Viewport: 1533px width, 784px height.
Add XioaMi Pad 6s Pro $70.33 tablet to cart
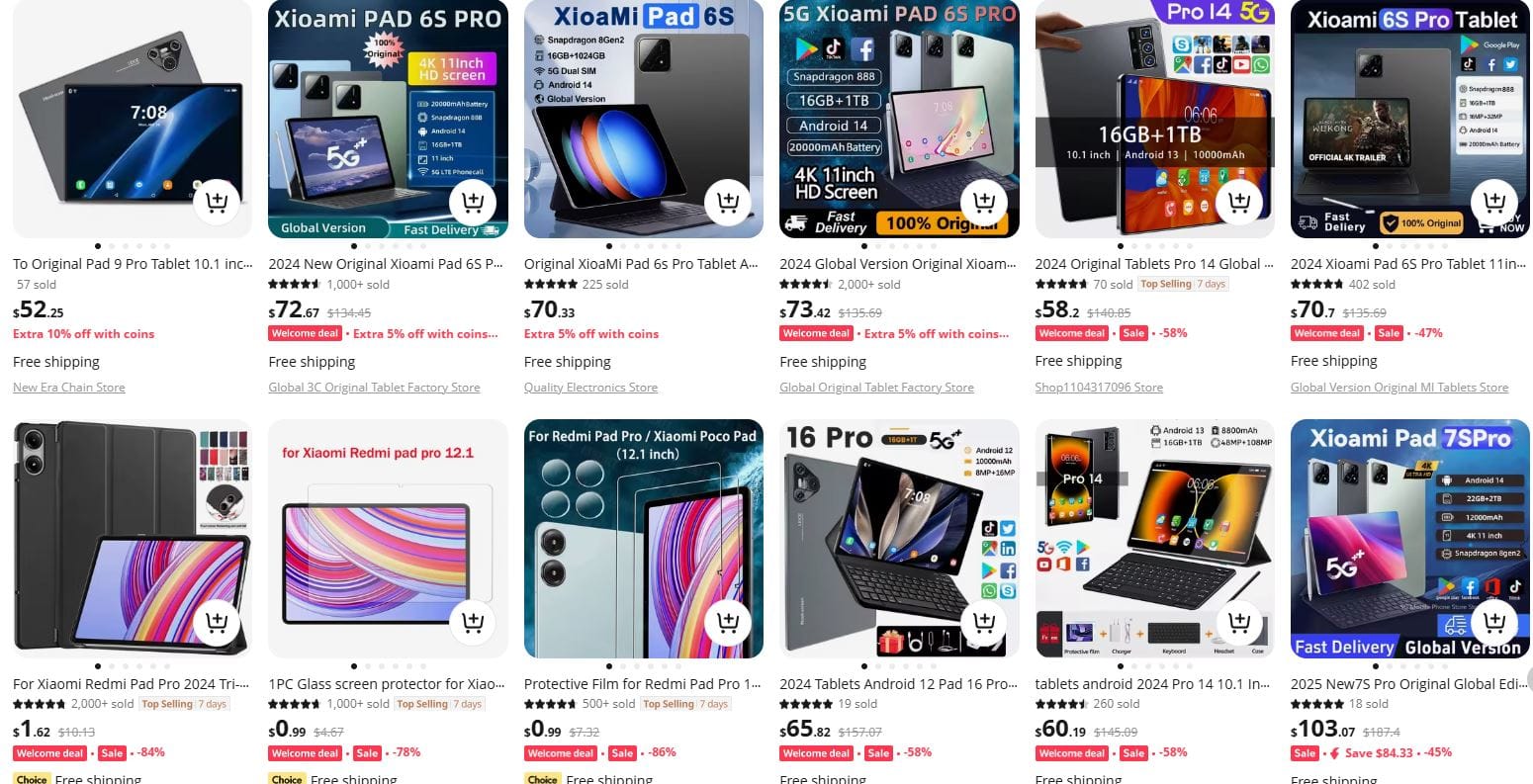point(728,203)
